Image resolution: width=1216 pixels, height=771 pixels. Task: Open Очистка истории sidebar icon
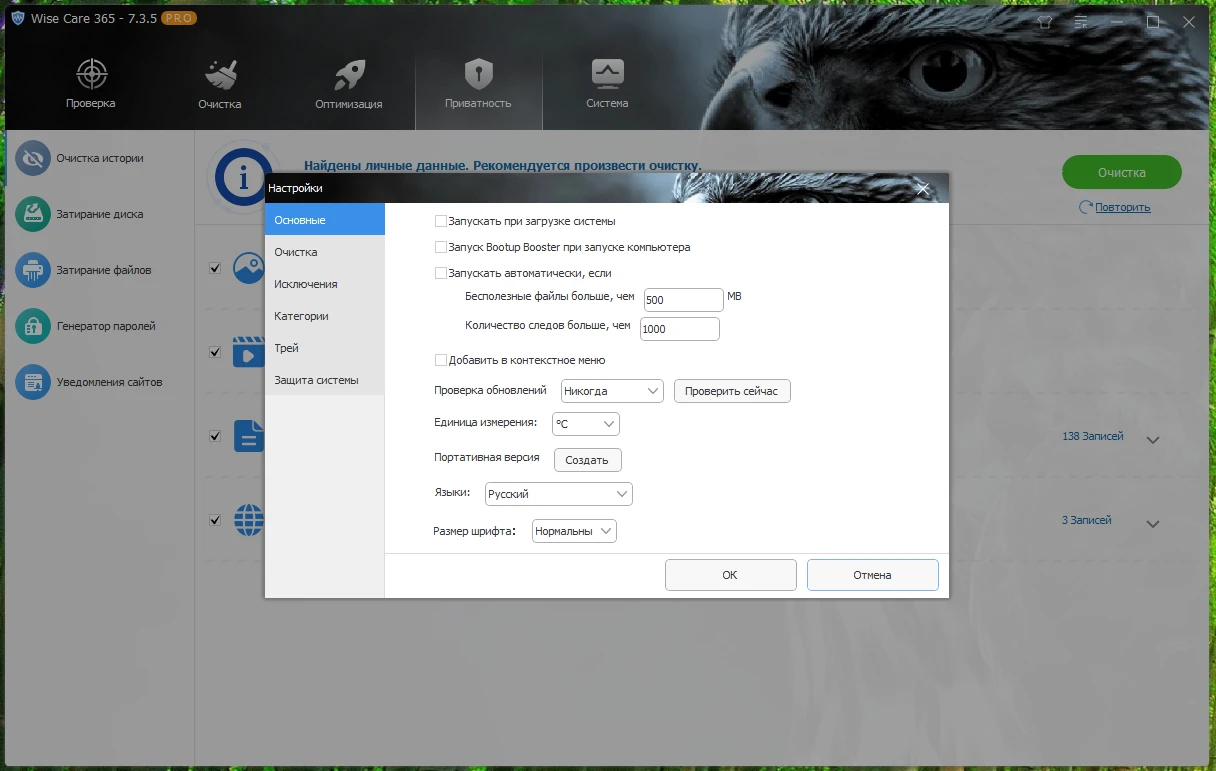coord(33,158)
